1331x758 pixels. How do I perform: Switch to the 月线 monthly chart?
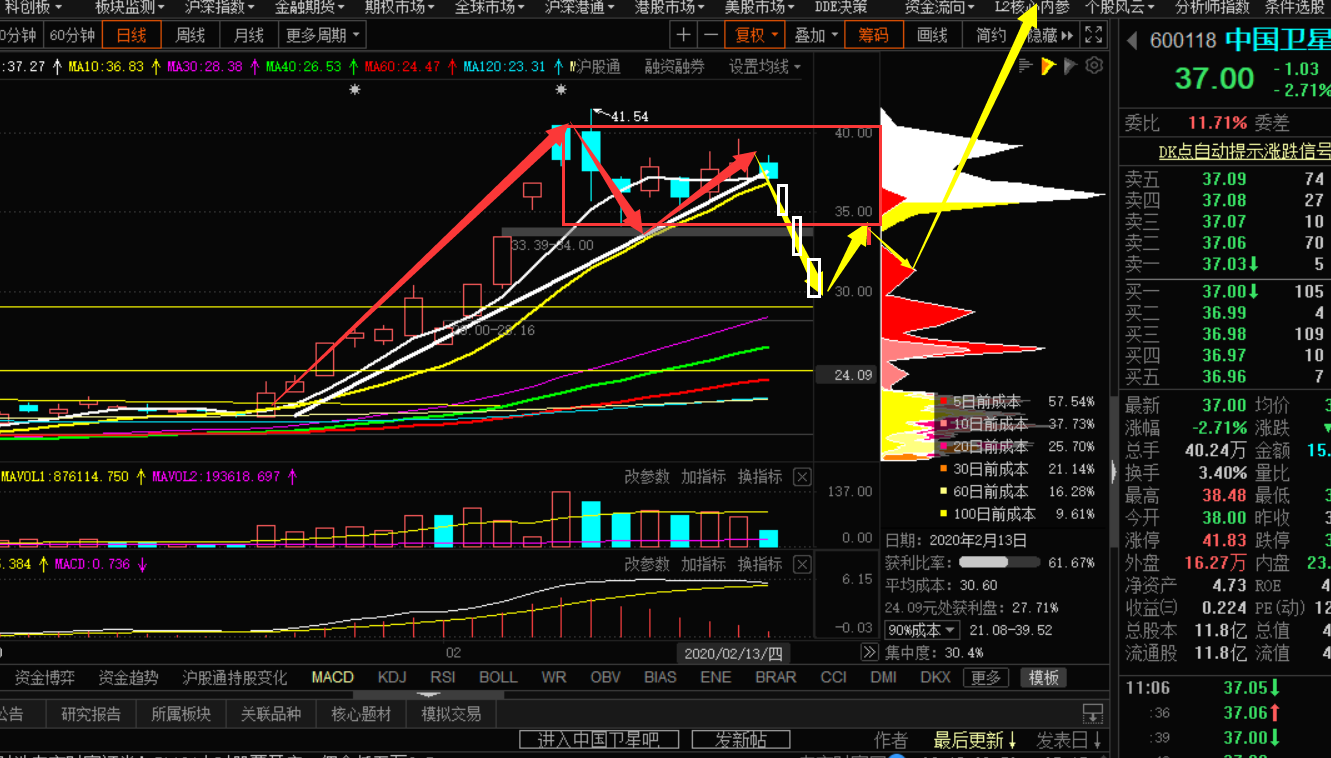click(248, 35)
